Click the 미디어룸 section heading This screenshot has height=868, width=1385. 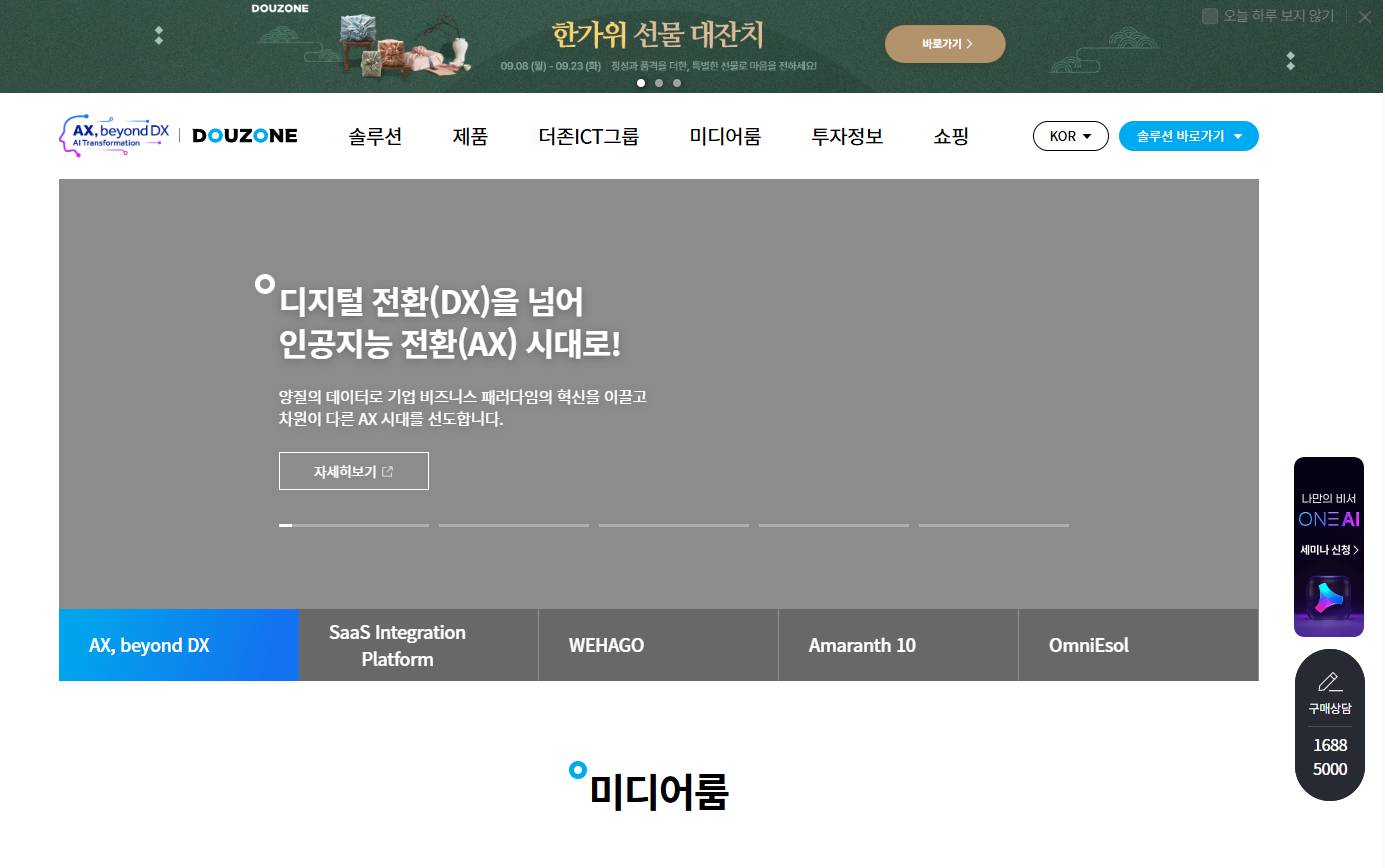tap(658, 792)
